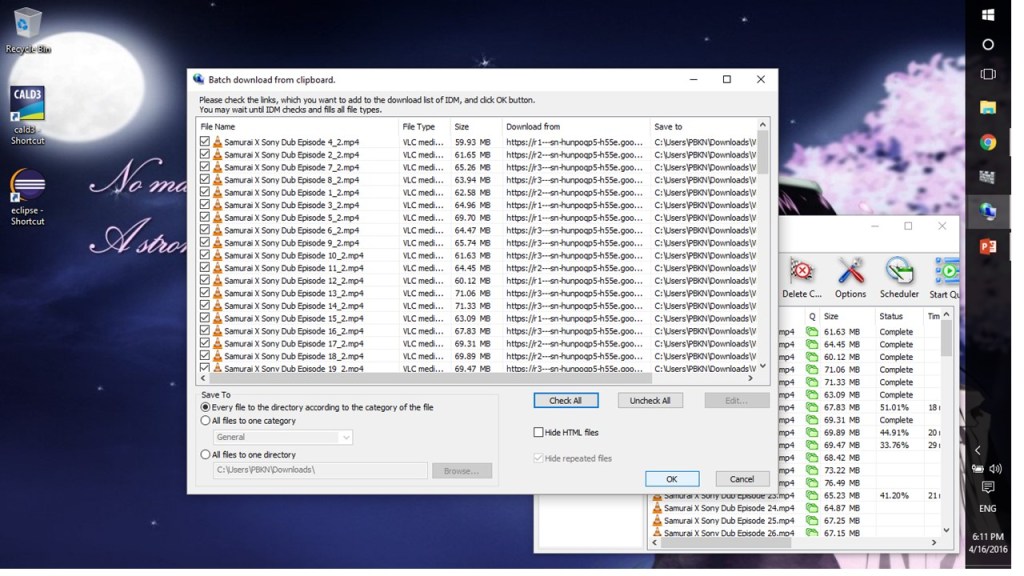
Task: Open IDM Options from the toolbar
Action: (x=850, y=275)
